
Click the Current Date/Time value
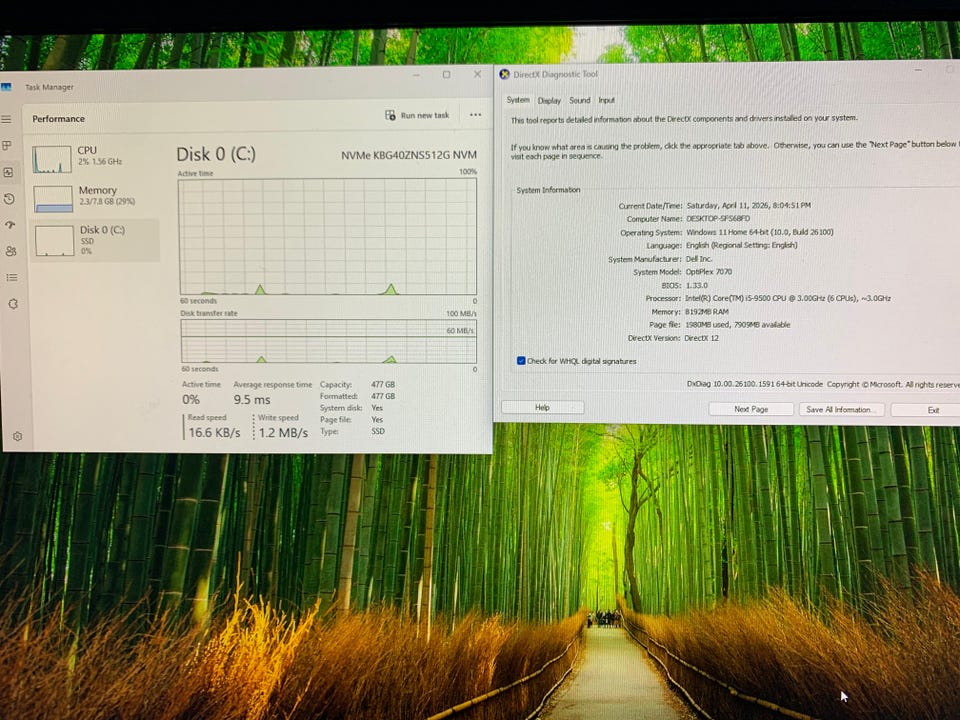749,206
